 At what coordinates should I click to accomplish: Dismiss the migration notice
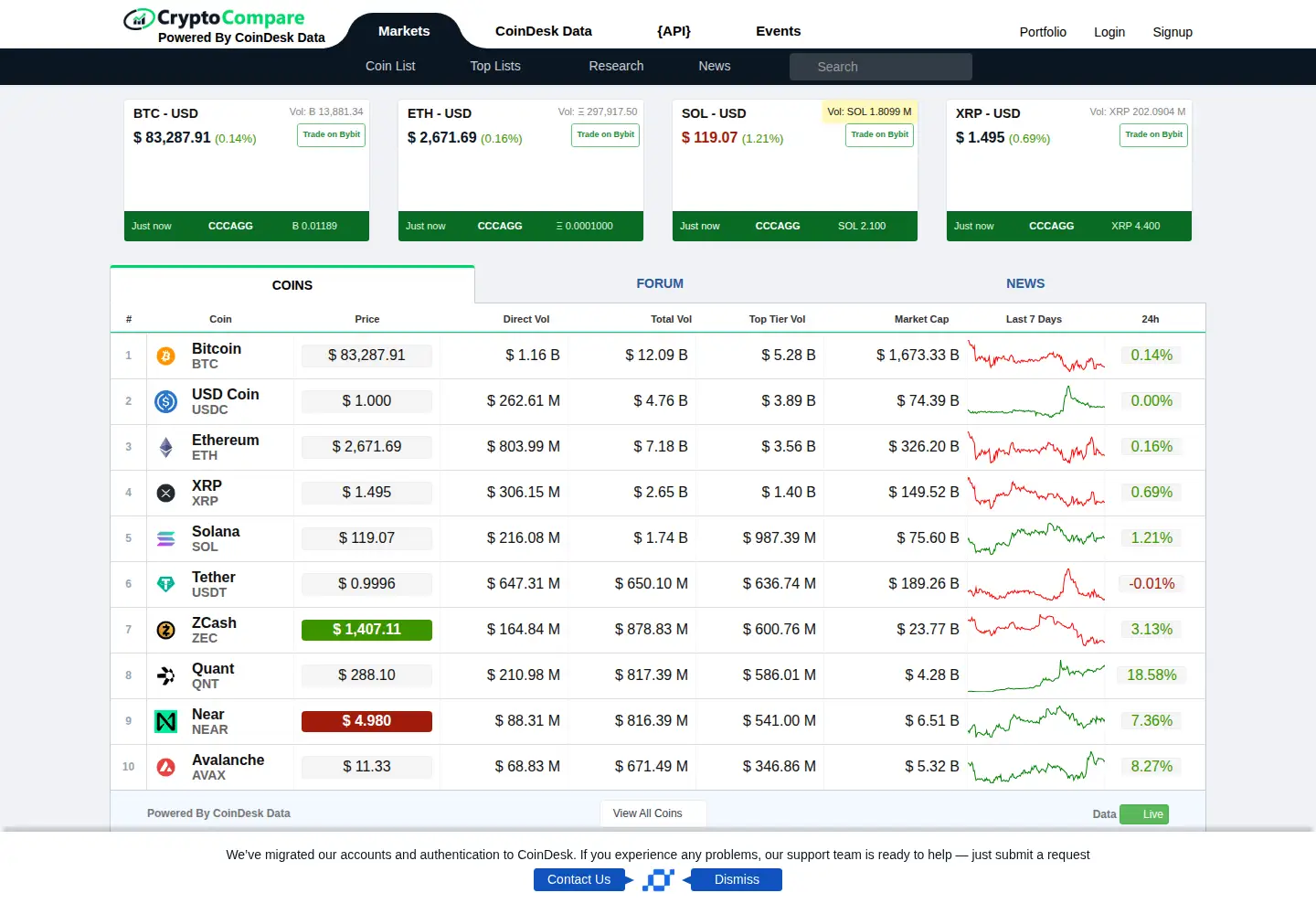pos(737,880)
